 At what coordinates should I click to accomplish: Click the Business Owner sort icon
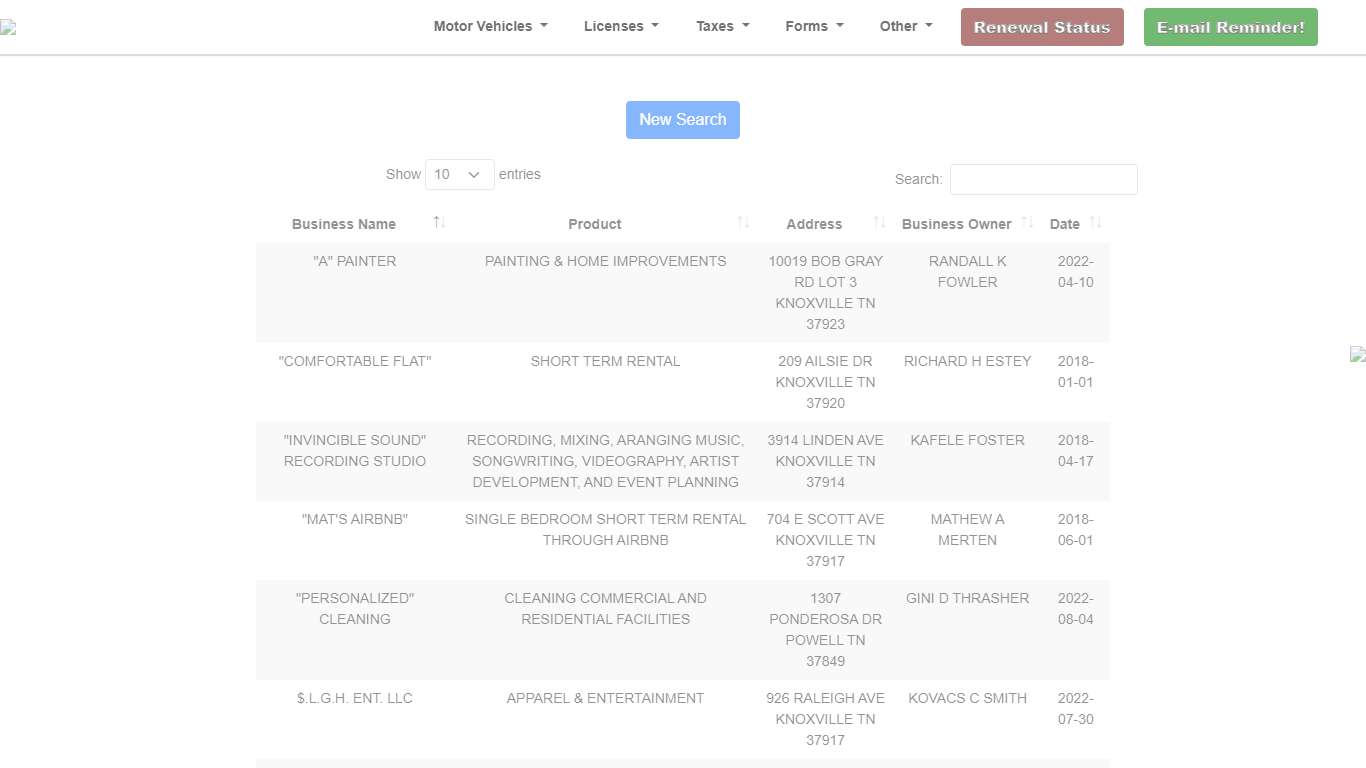(x=1027, y=223)
